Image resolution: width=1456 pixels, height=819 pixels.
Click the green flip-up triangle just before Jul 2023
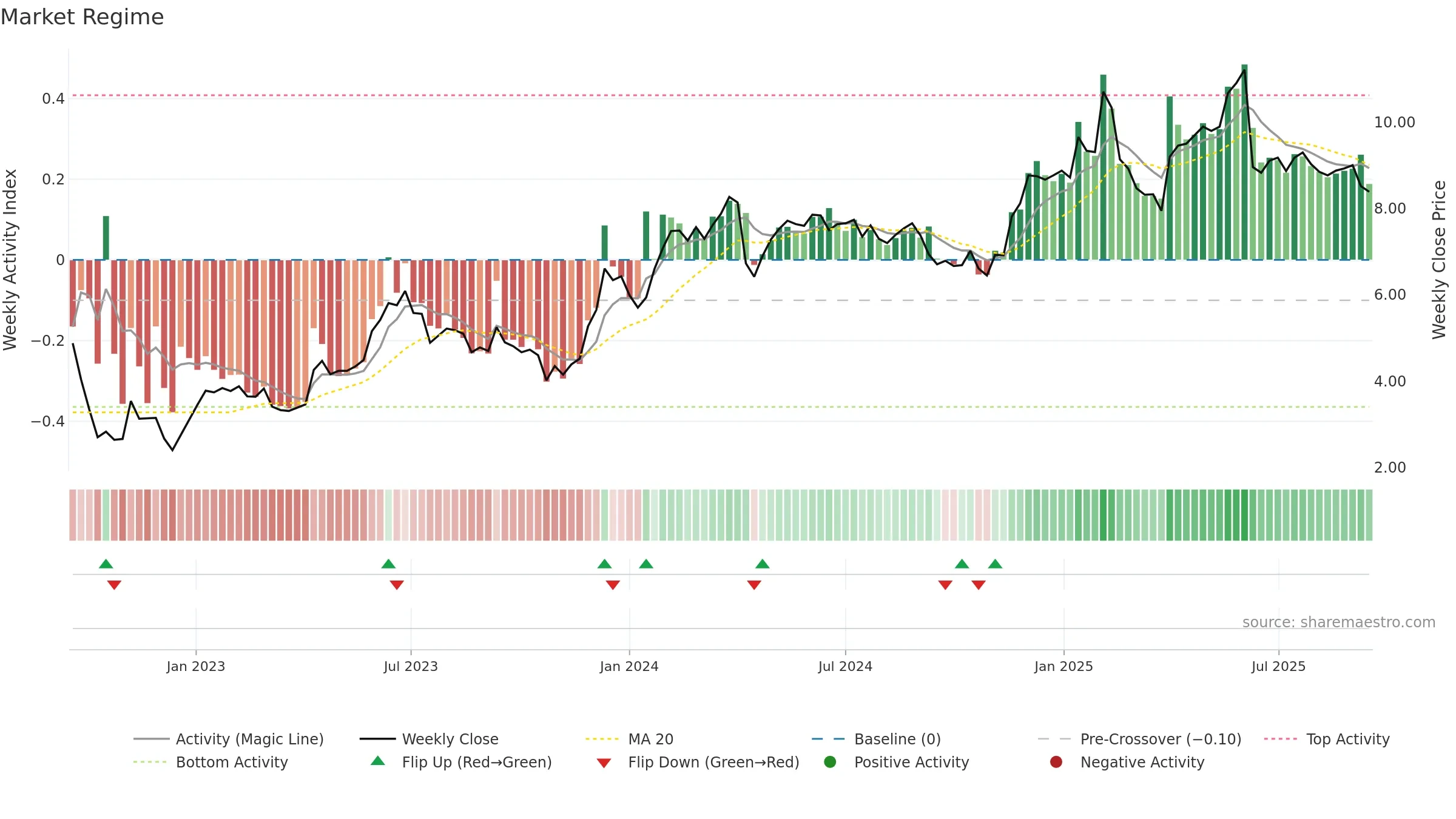pyautogui.click(x=388, y=564)
